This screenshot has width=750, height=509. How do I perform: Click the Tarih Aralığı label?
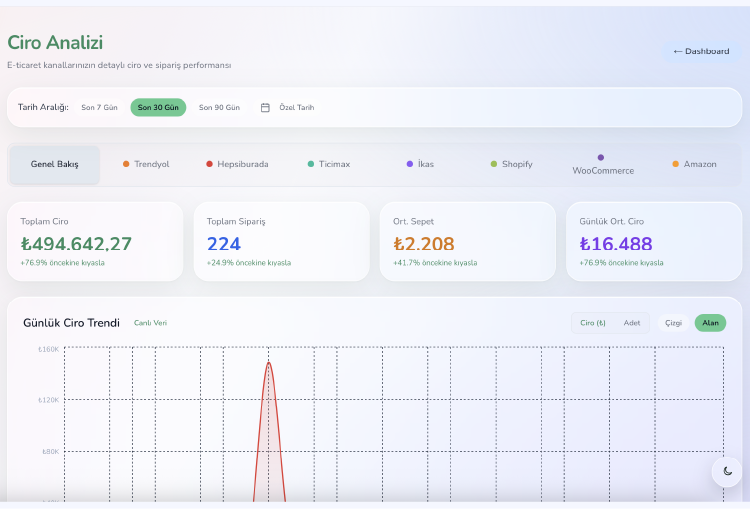click(43, 107)
